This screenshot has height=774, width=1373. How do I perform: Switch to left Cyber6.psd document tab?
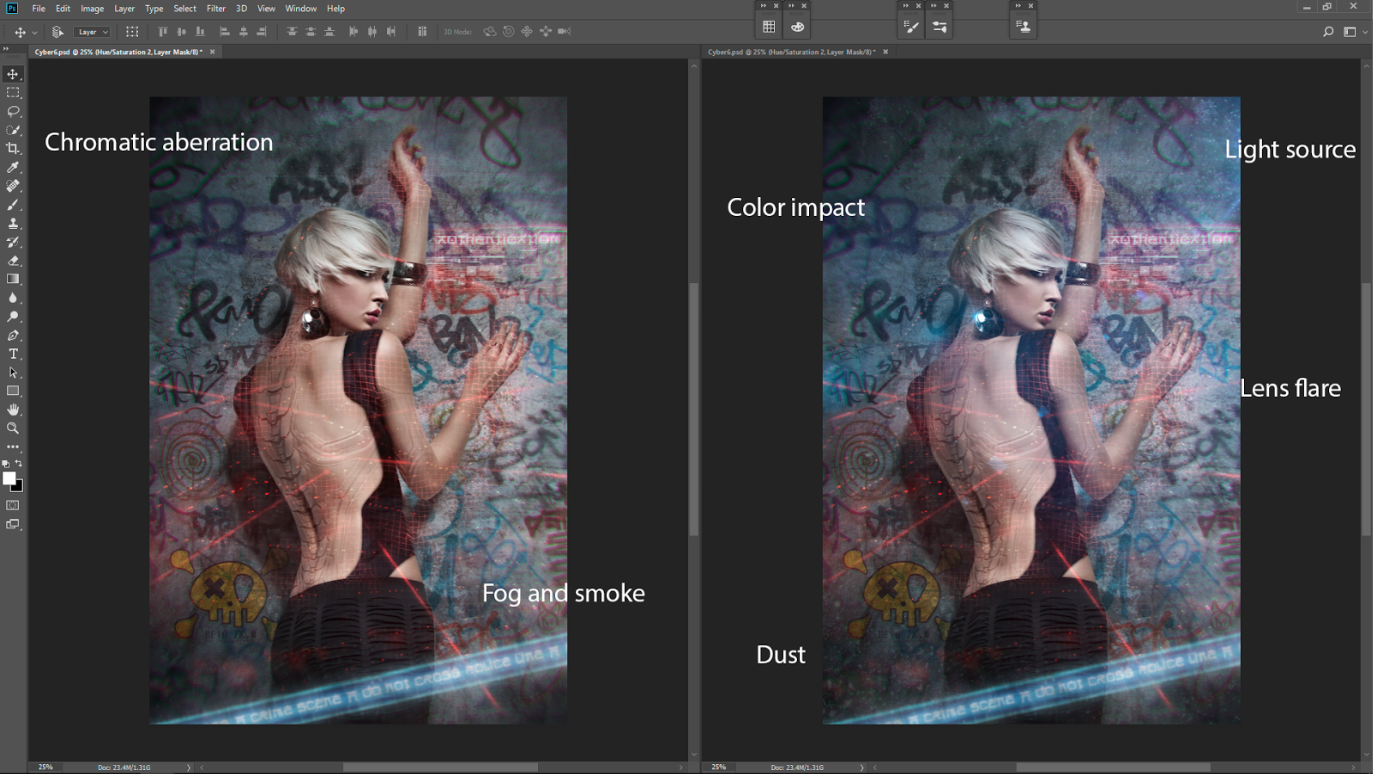118,51
